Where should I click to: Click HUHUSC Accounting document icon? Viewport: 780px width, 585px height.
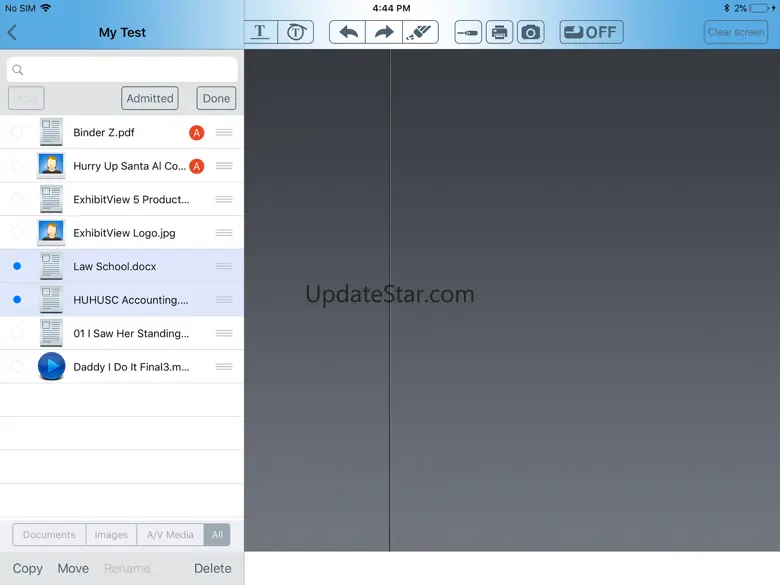[x=51, y=299]
